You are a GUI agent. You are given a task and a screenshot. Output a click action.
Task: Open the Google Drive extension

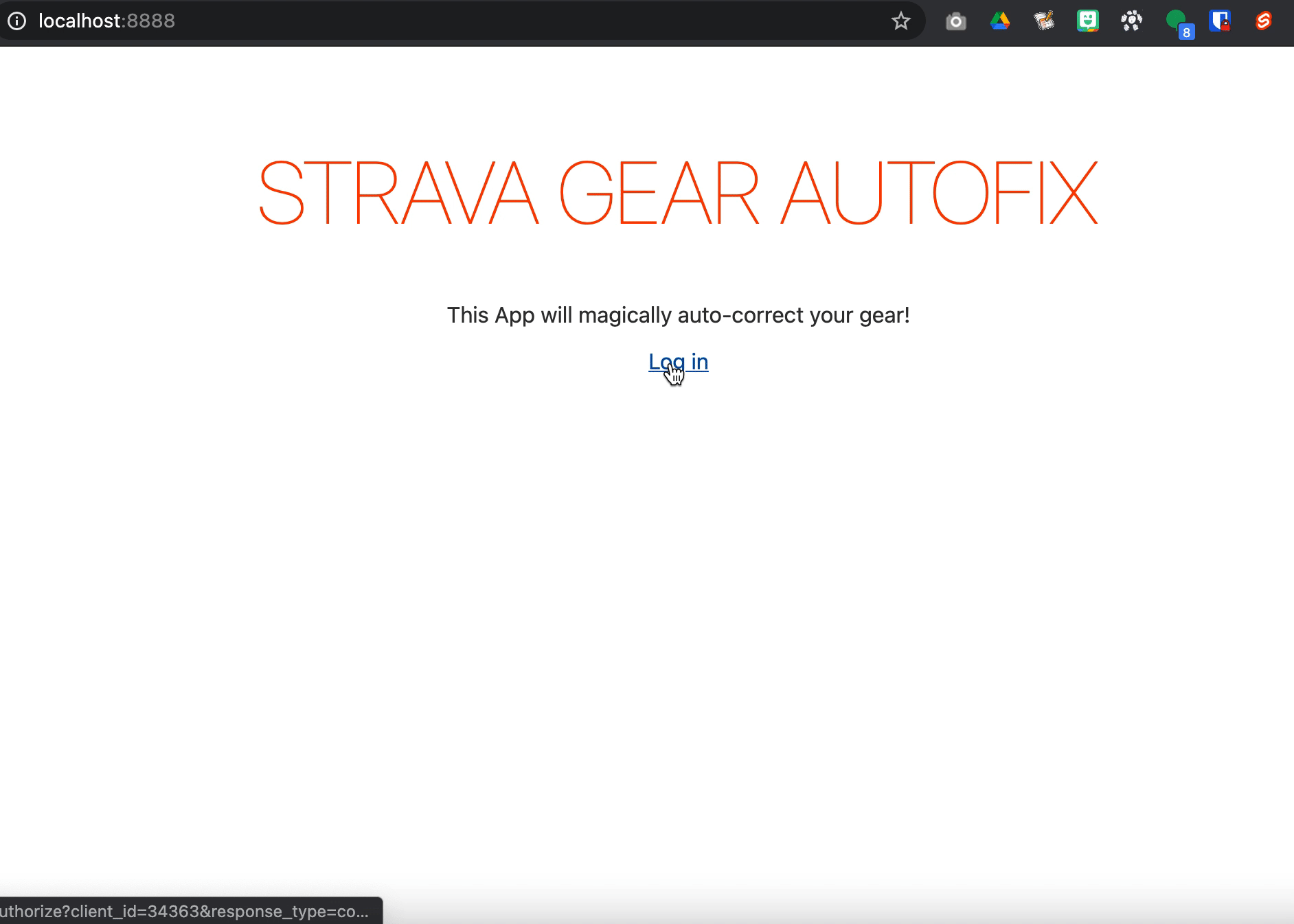coord(1000,21)
